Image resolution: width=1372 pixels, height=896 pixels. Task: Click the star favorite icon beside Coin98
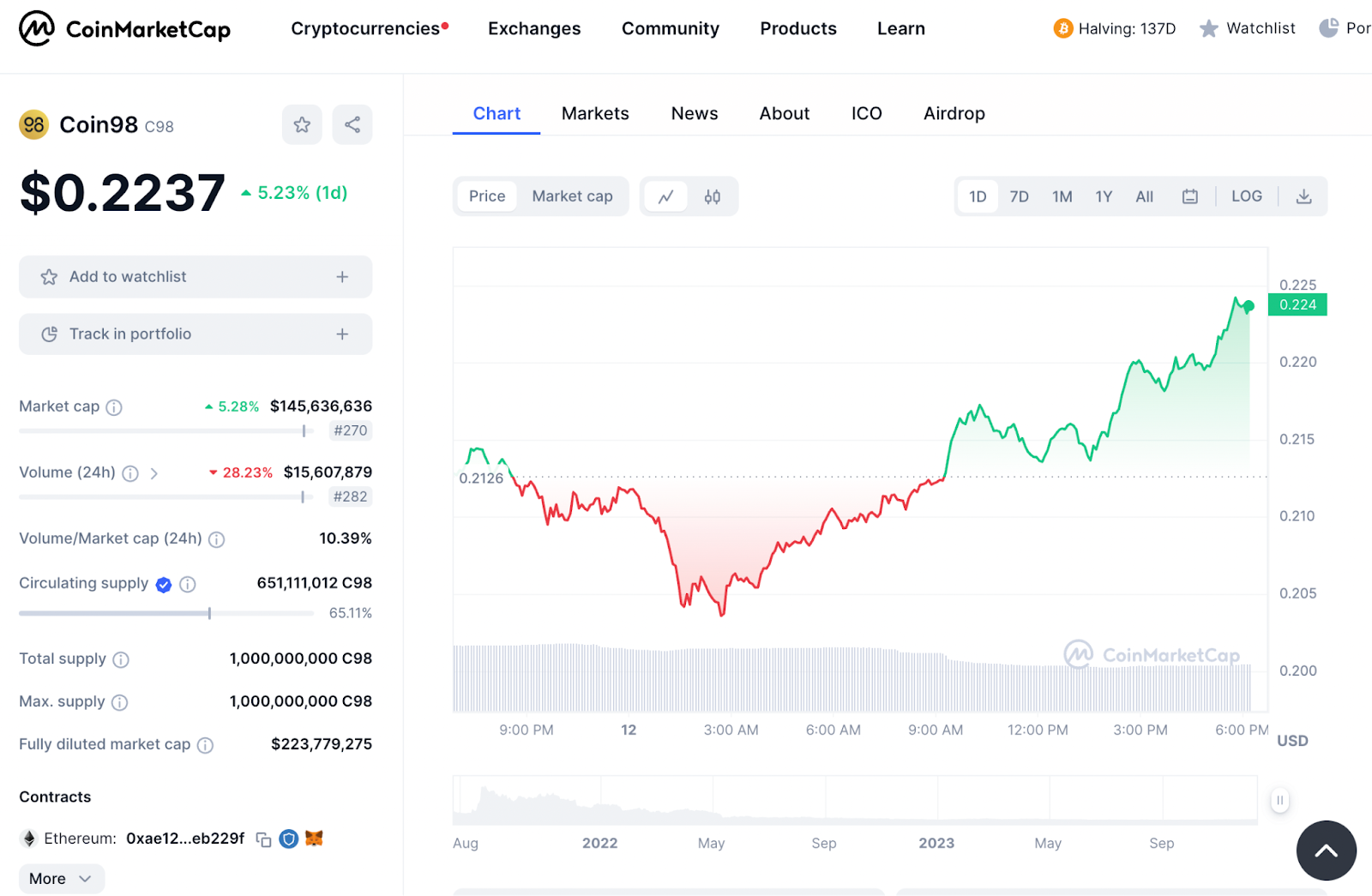[302, 125]
